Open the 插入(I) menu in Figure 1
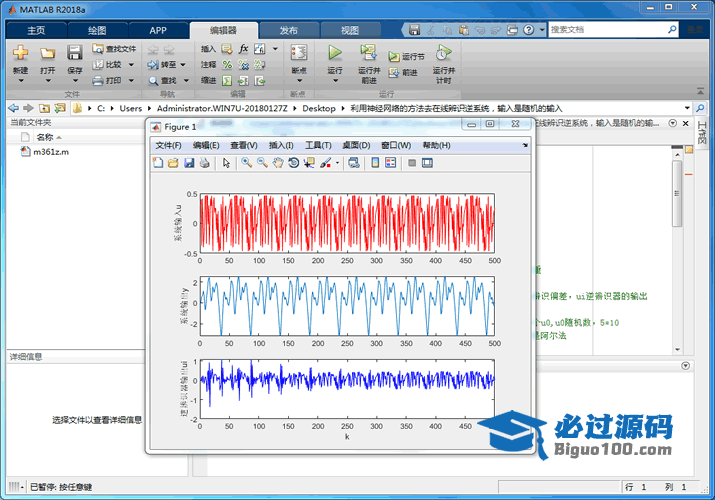 click(281, 145)
